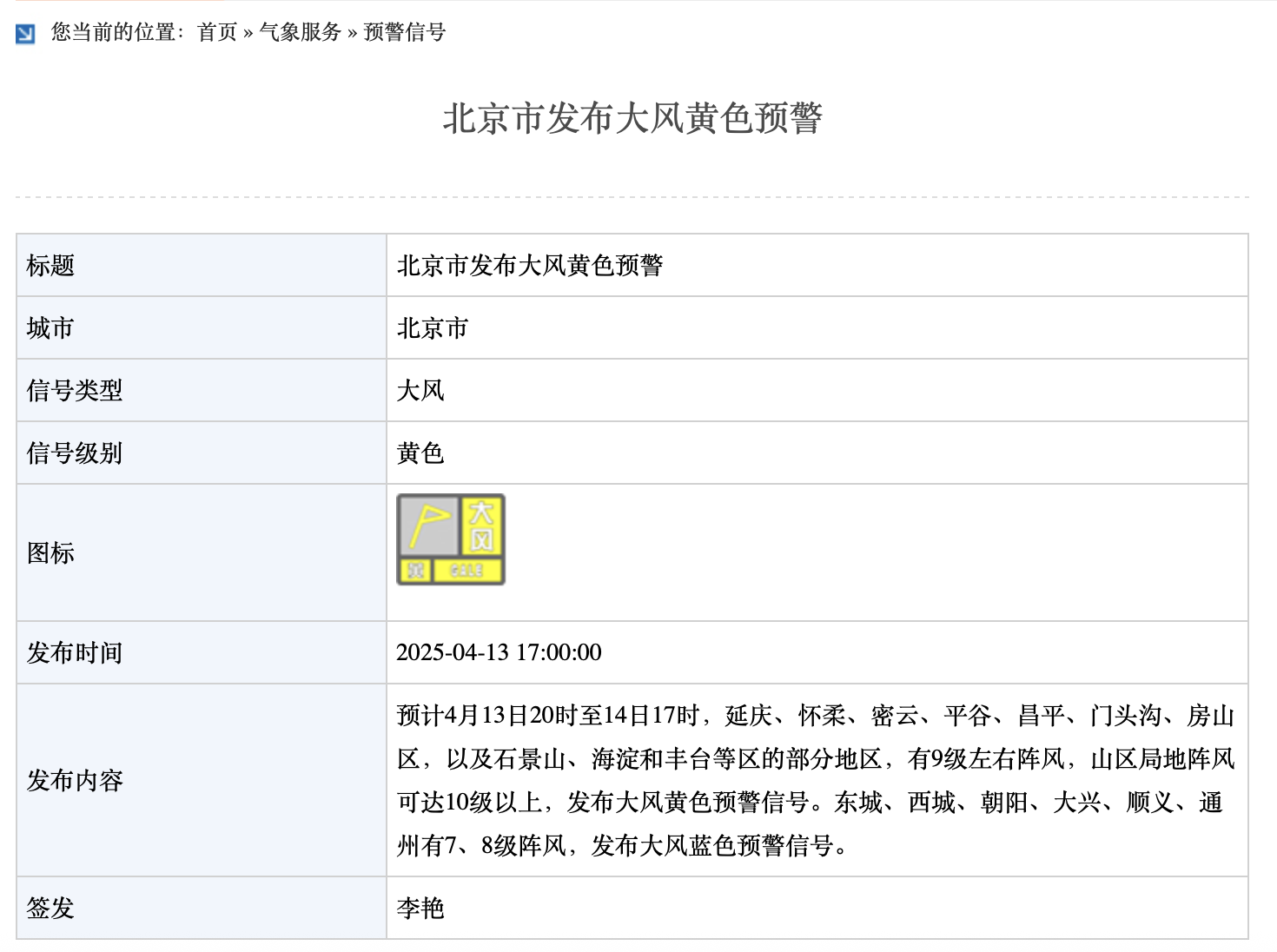
Task: Click the 2025-04-13 17:00:00 timestamp
Action: click(499, 653)
